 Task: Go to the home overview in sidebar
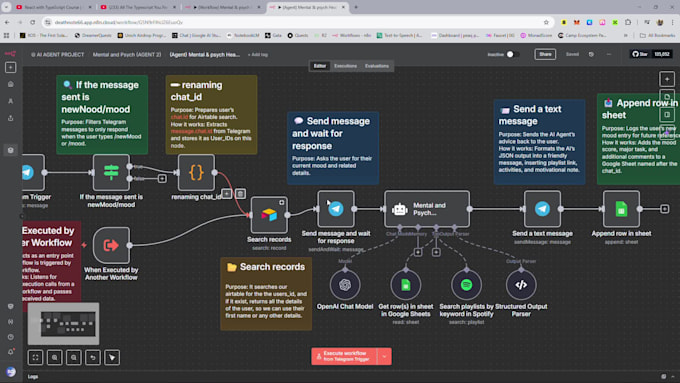[x=11, y=84]
